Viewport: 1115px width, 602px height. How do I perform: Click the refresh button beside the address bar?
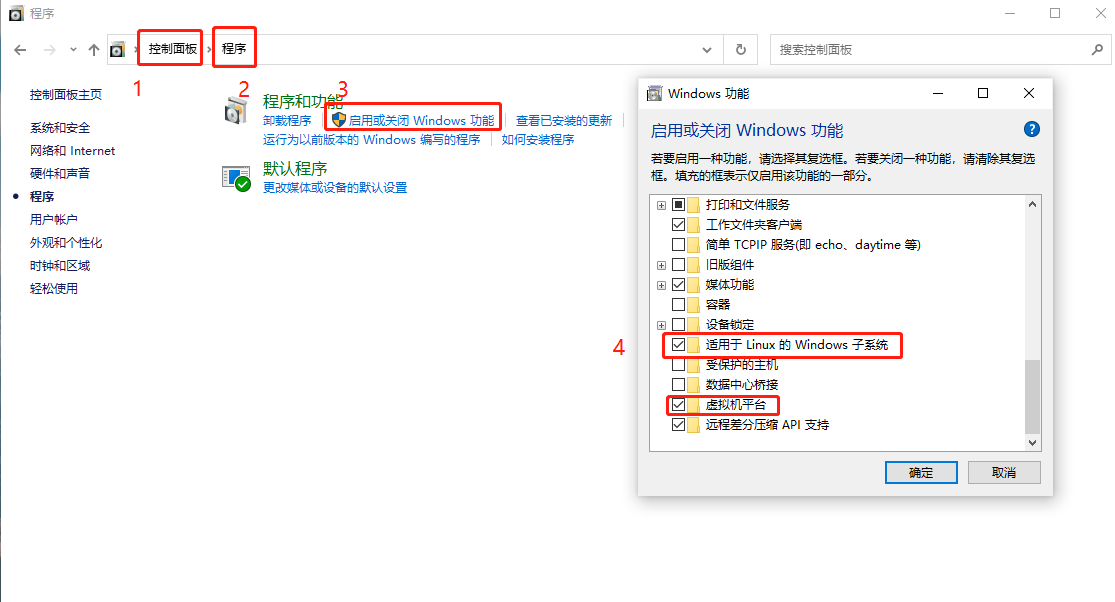741,50
